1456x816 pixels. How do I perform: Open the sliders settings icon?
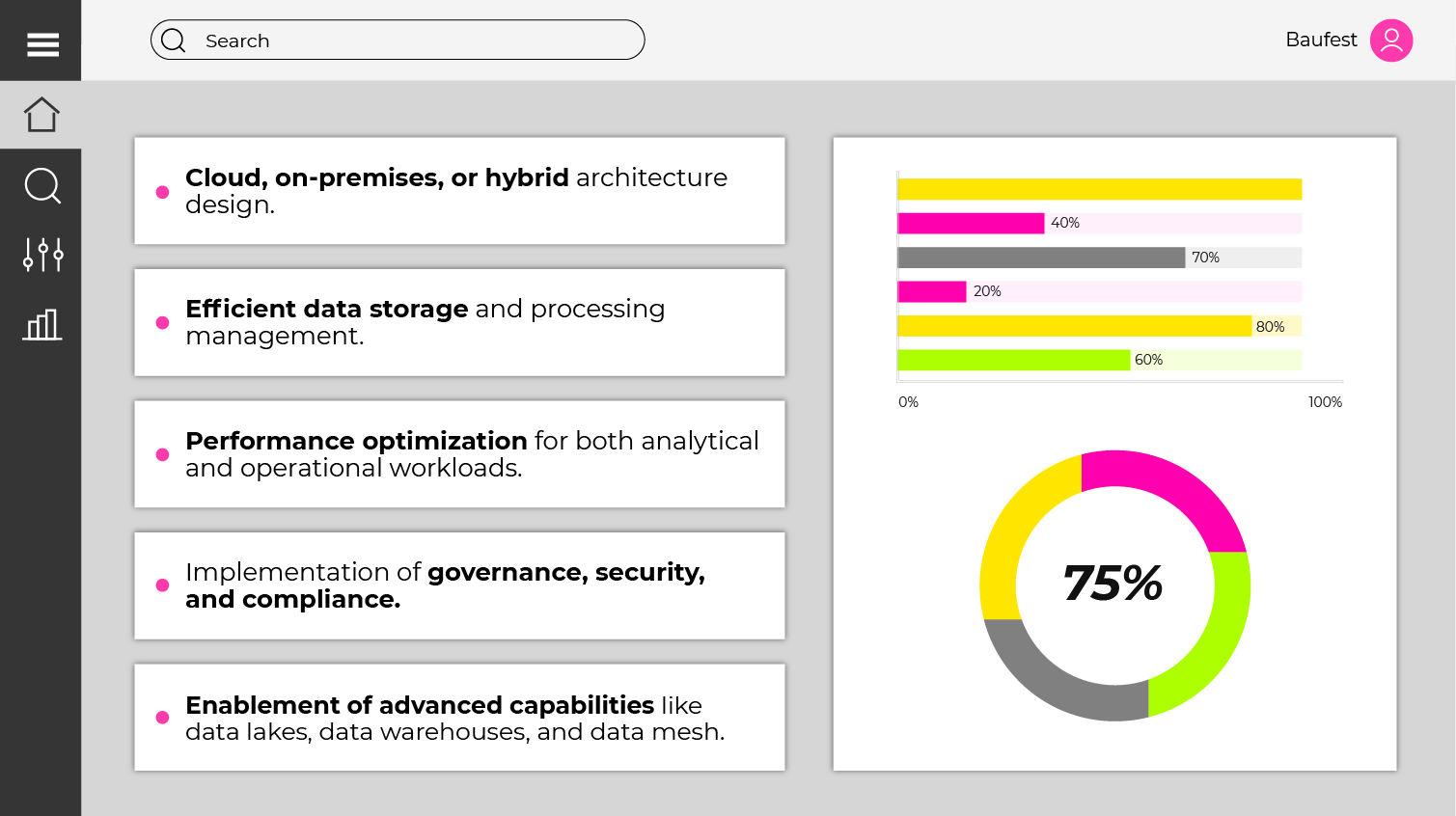pyautogui.click(x=42, y=255)
